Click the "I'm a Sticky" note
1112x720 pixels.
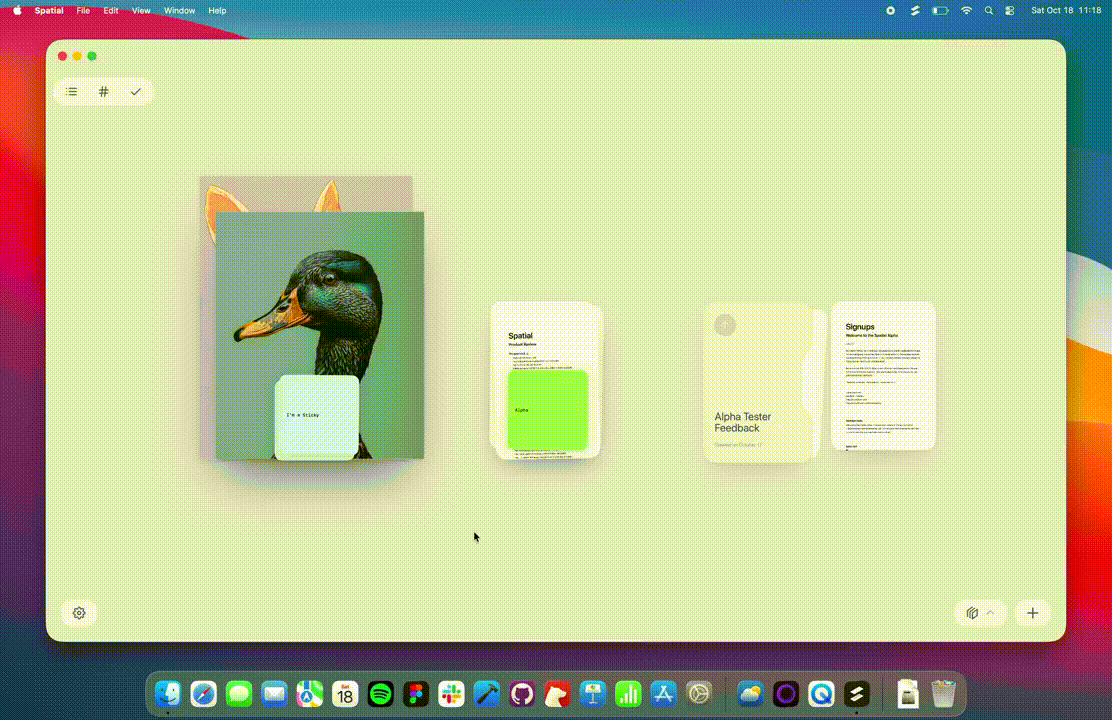316,417
